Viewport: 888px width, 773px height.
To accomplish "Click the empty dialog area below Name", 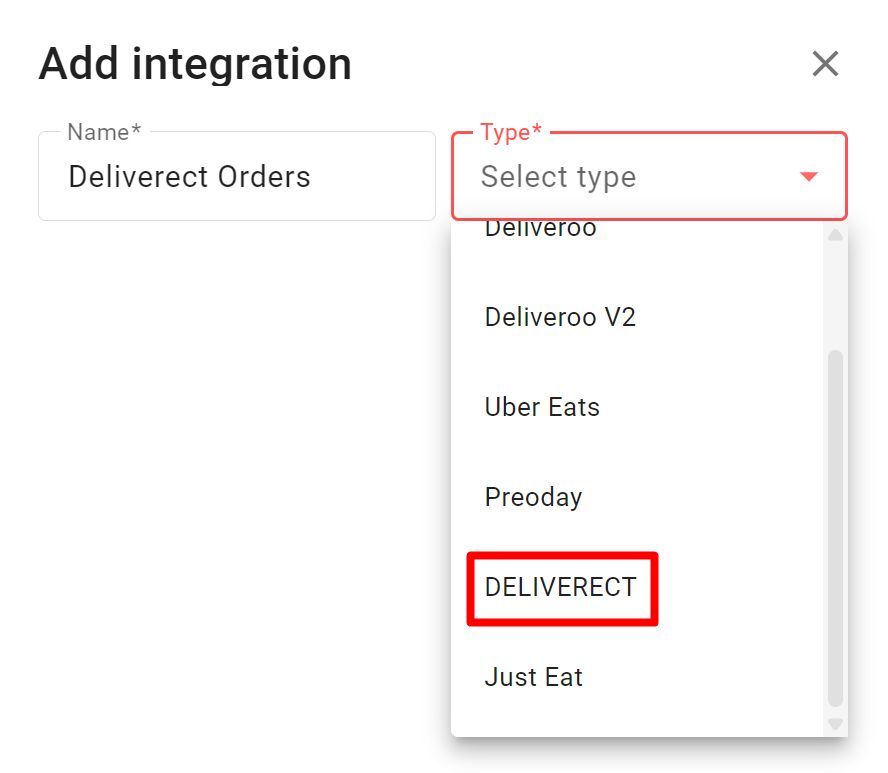I will click(x=237, y=450).
